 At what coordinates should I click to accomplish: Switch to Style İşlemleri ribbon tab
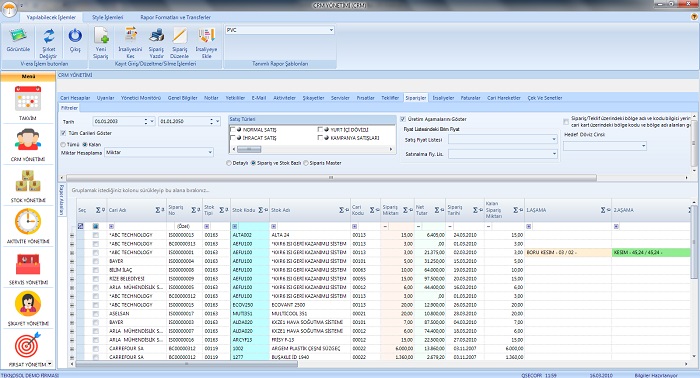[x=108, y=17]
